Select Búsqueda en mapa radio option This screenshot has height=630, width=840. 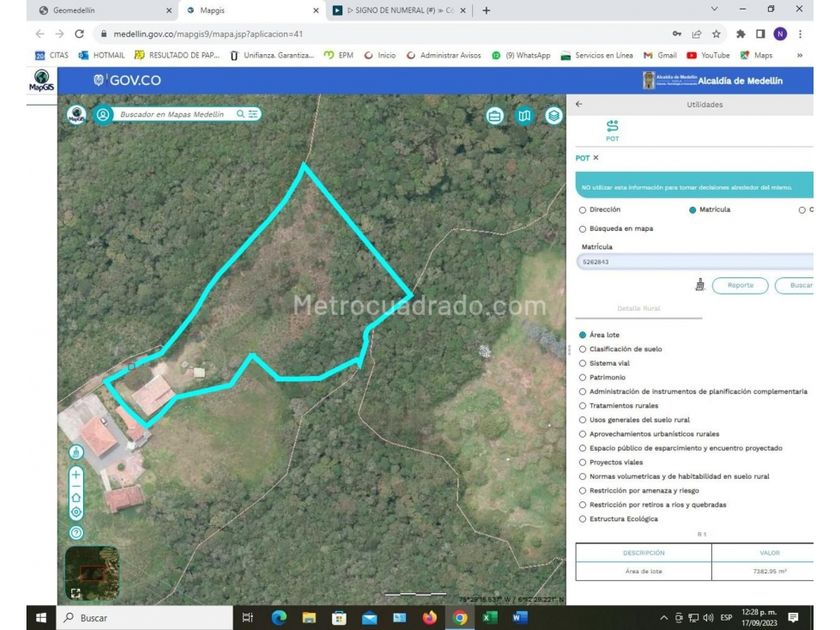pos(583,228)
